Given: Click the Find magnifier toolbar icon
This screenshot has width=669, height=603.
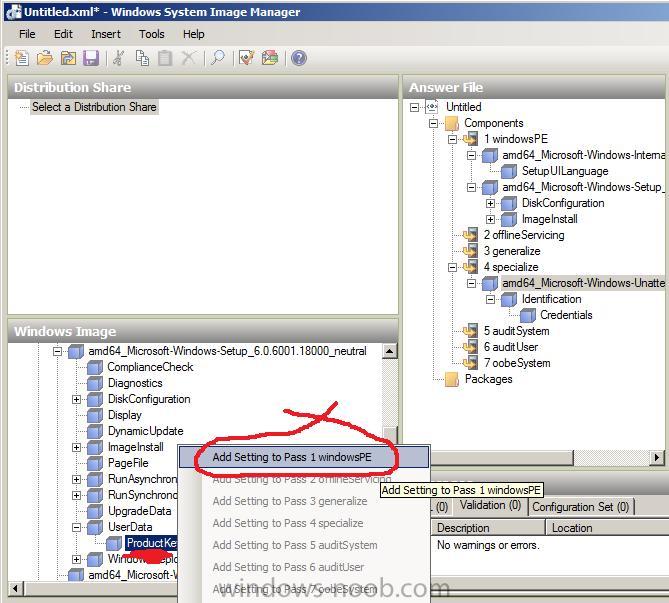Looking at the screenshot, I should click(x=218, y=58).
